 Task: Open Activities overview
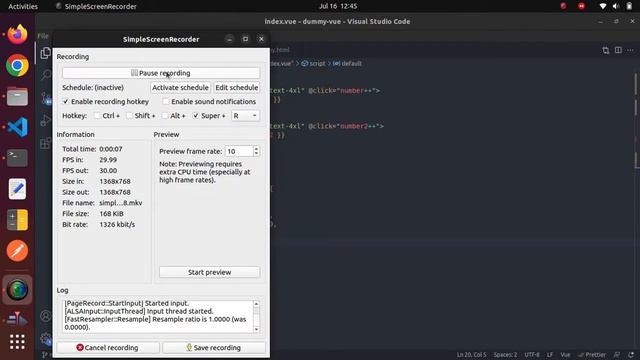(23, 6)
